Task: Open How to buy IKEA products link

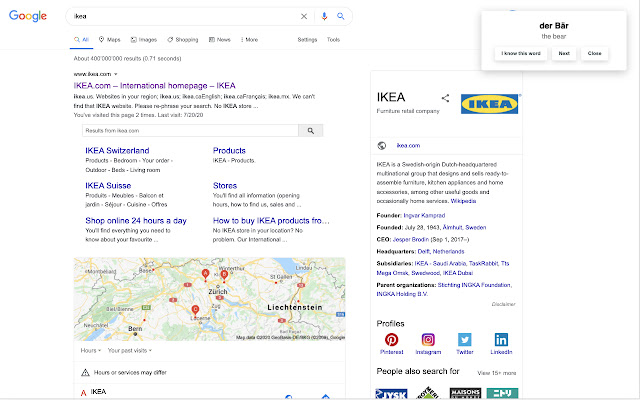Action: tap(271, 221)
